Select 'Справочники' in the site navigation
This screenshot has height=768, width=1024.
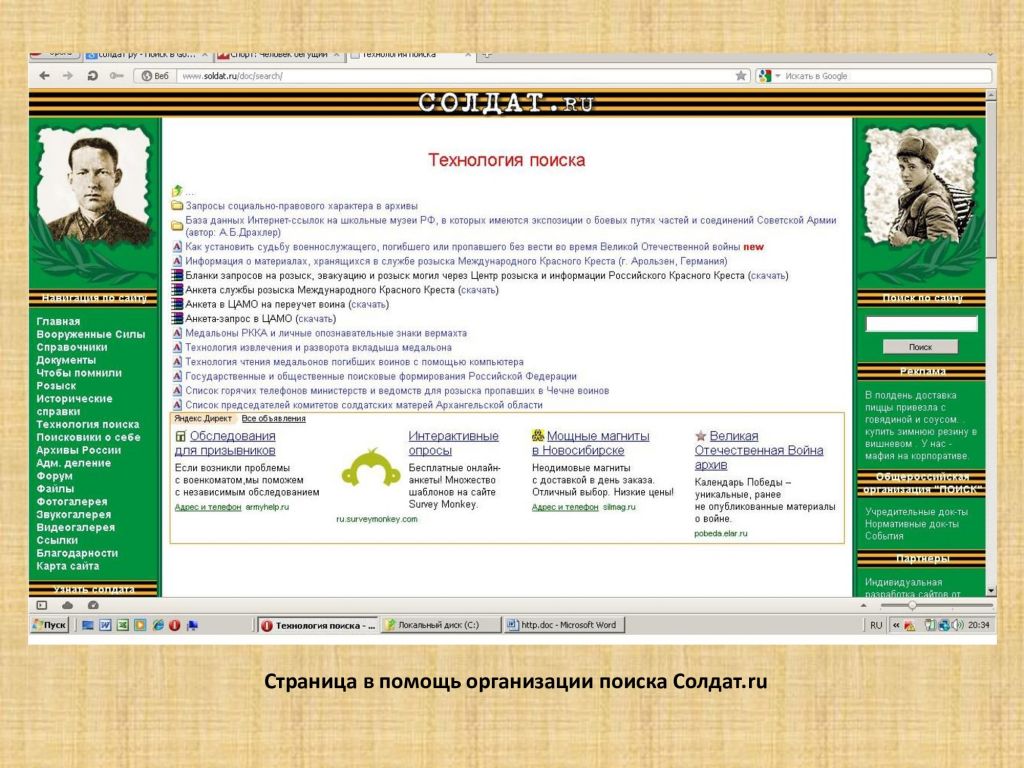(x=72, y=347)
